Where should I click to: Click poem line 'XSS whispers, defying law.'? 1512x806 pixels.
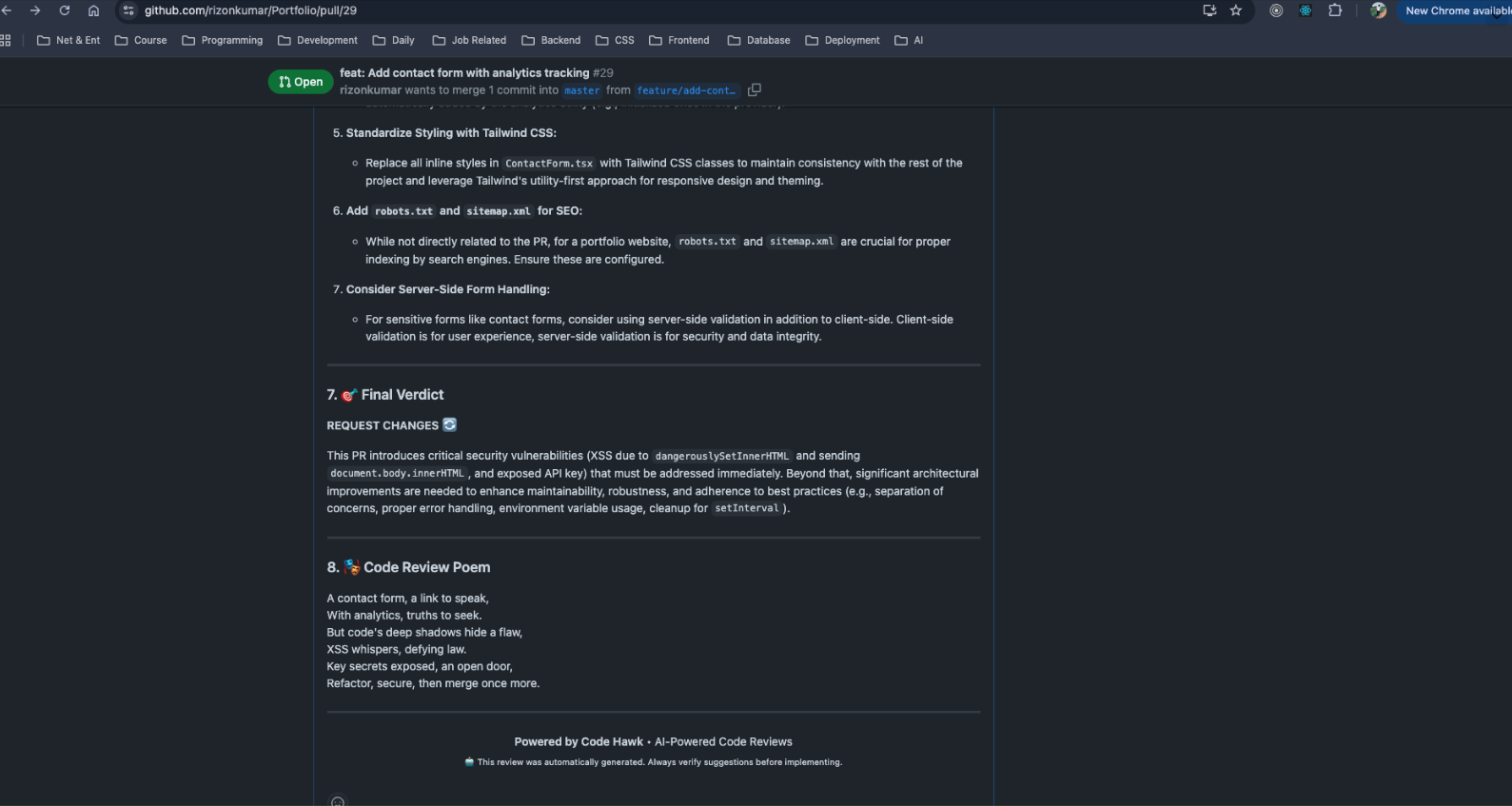[x=397, y=649]
